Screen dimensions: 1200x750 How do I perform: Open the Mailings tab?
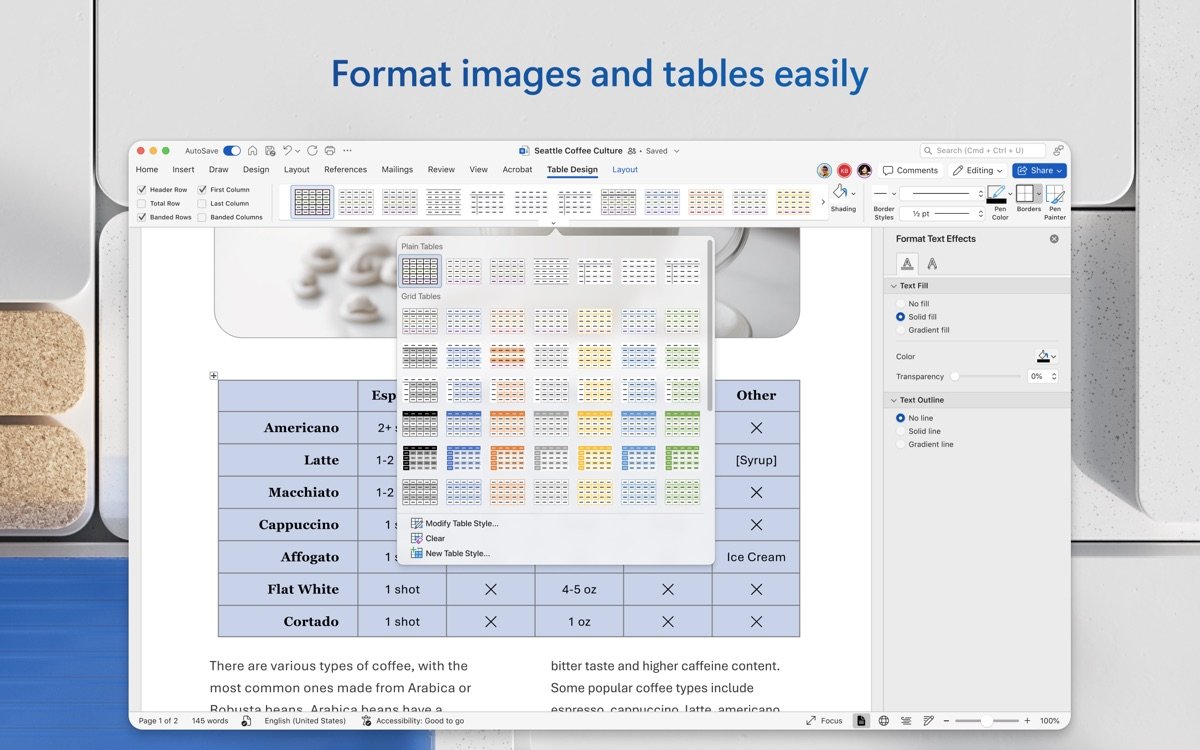click(397, 170)
